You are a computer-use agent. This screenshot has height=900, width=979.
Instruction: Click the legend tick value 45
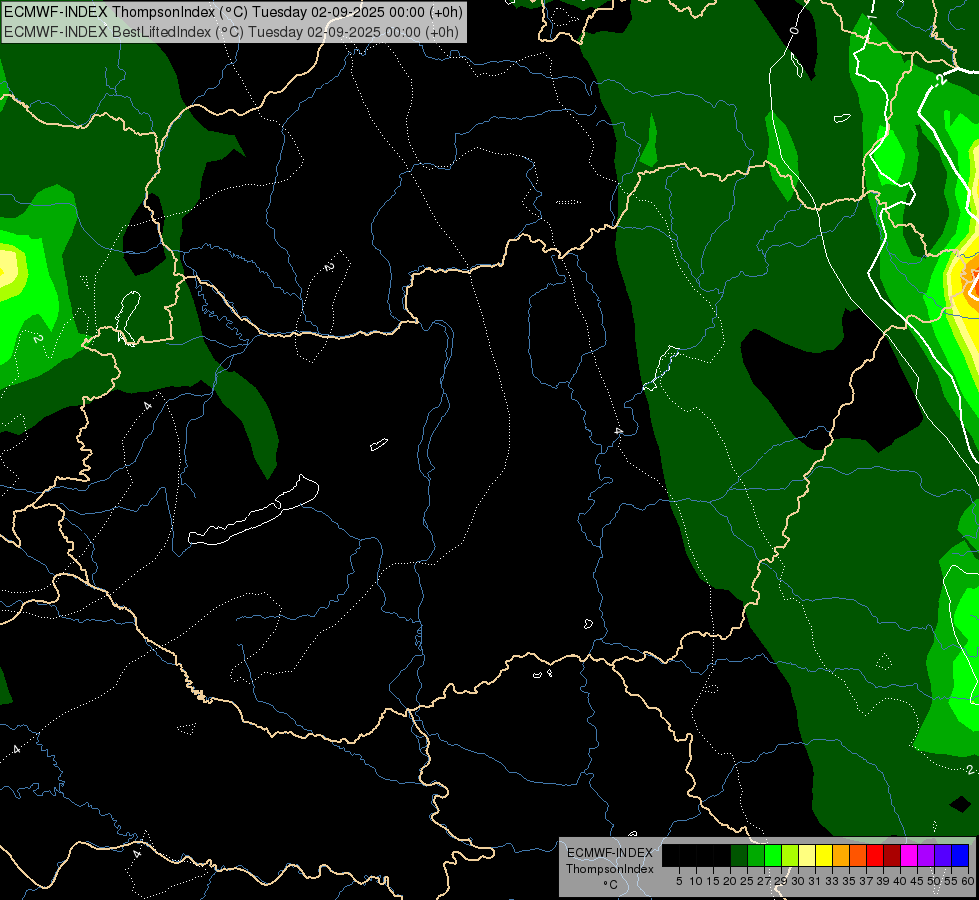coord(917,881)
